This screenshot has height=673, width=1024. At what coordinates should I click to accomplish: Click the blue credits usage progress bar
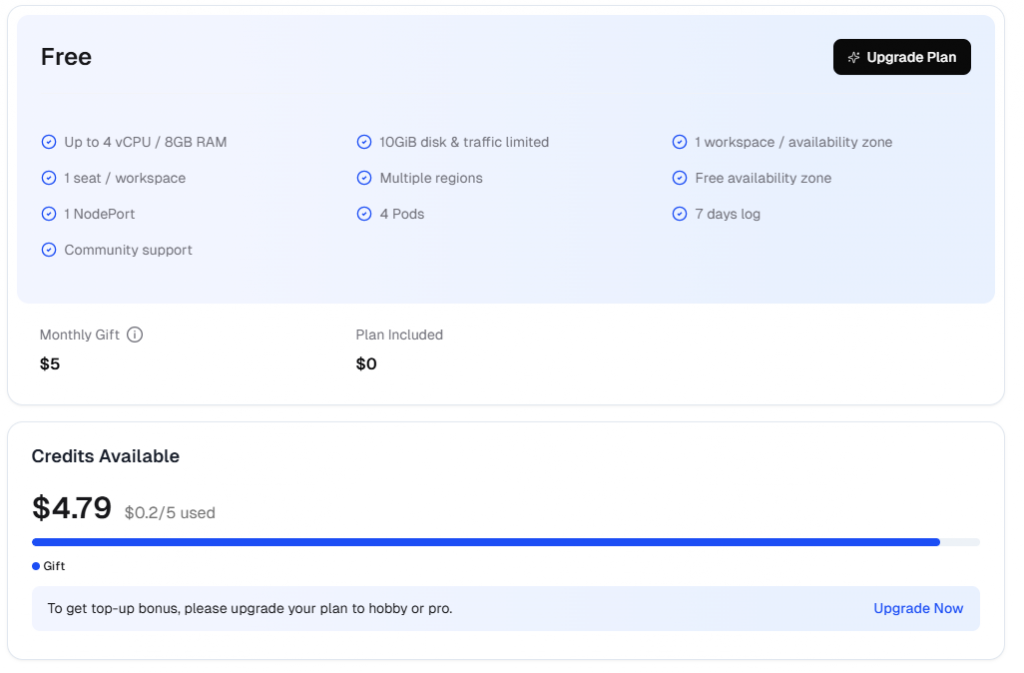486,542
